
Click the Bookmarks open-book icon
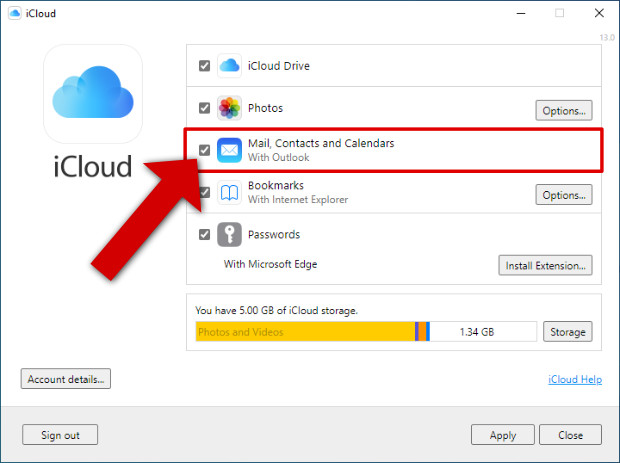pos(229,193)
